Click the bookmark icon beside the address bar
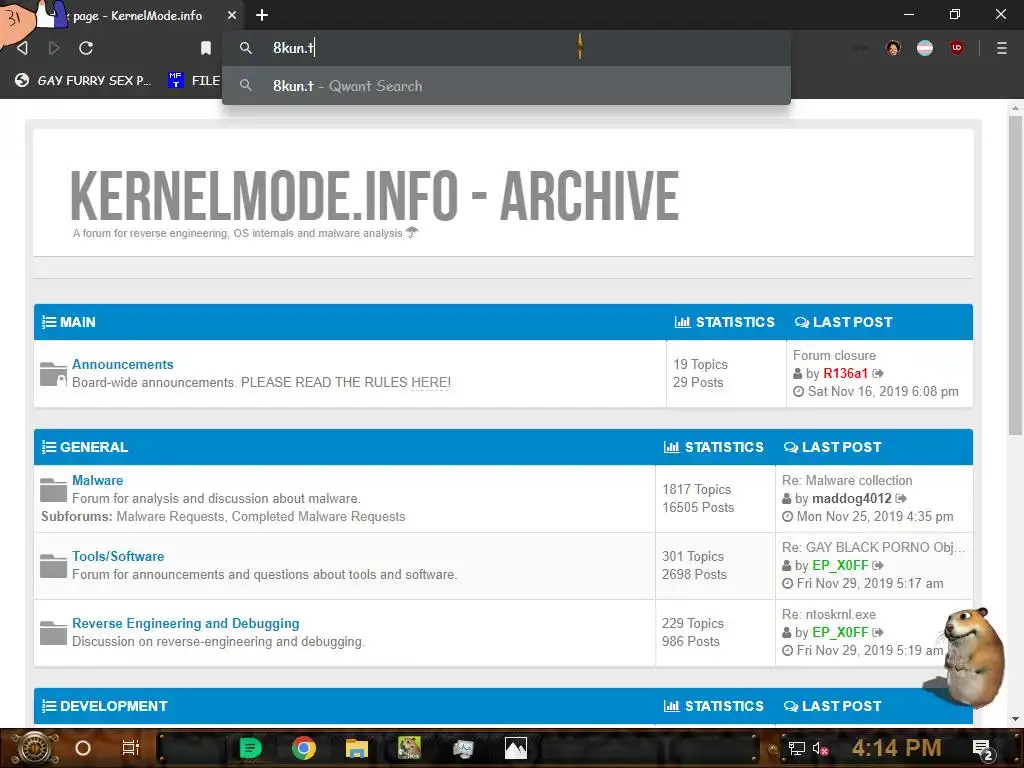The image size is (1024, 768). click(206, 48)
